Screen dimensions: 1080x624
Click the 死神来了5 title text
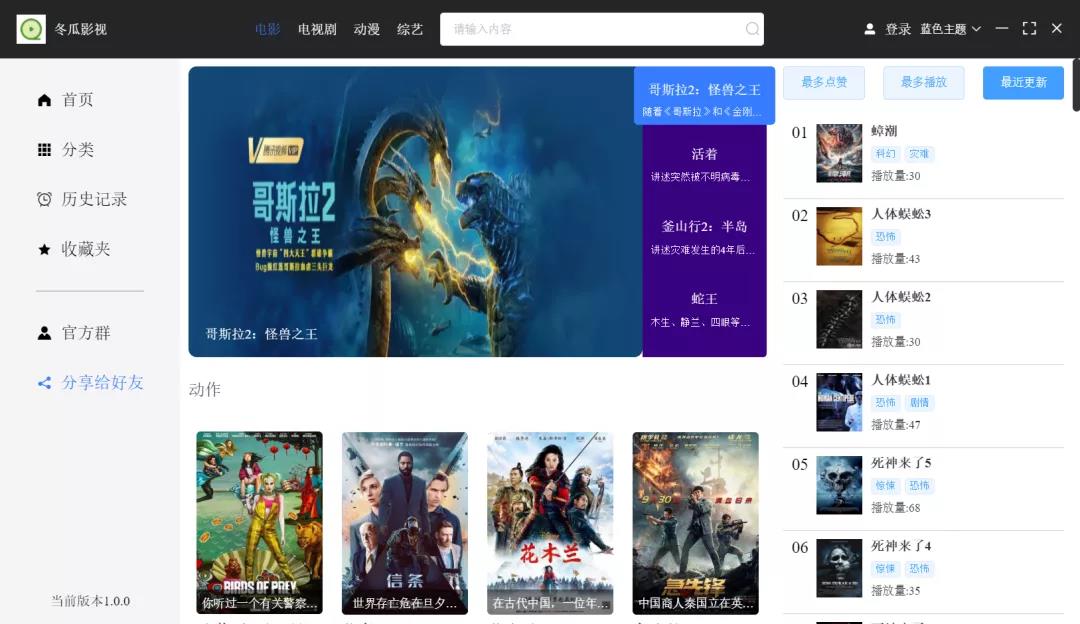point(901,463)
